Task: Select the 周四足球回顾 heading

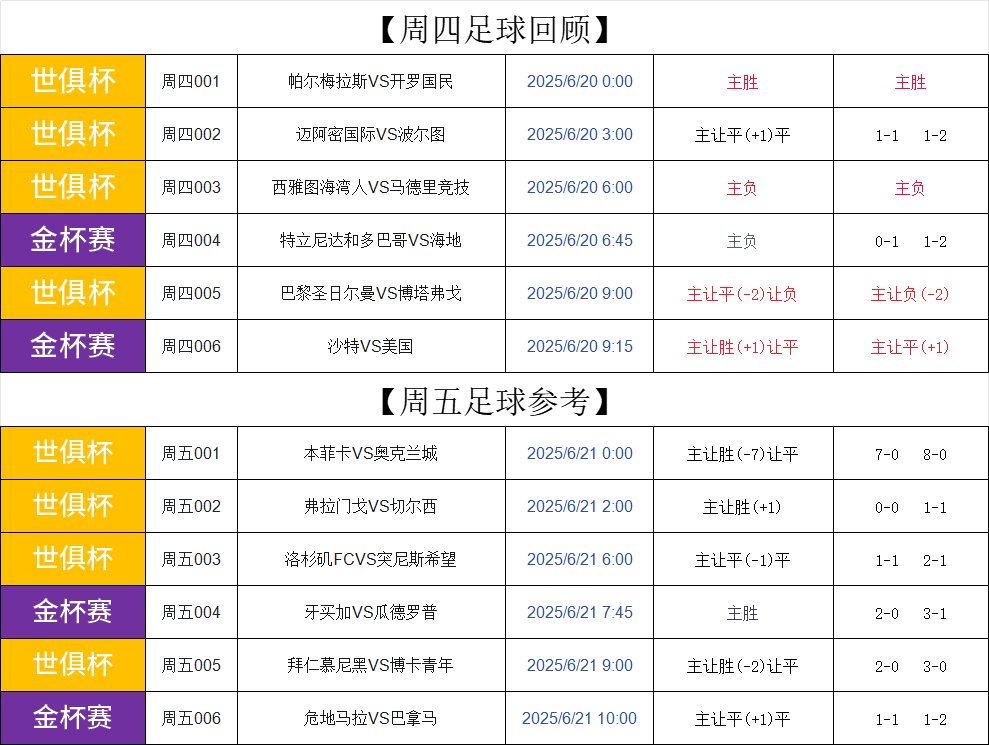Action: pos(494,30)
